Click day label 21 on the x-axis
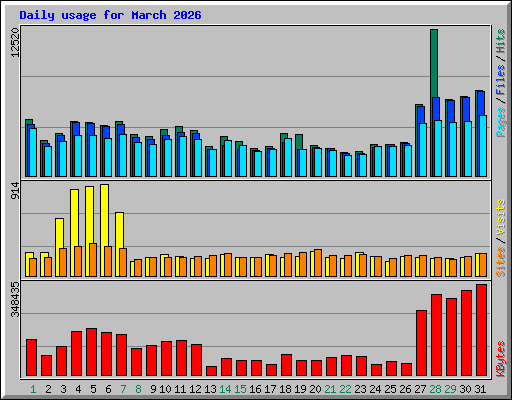This screenshot has width=512, height=400. (330, 389)
